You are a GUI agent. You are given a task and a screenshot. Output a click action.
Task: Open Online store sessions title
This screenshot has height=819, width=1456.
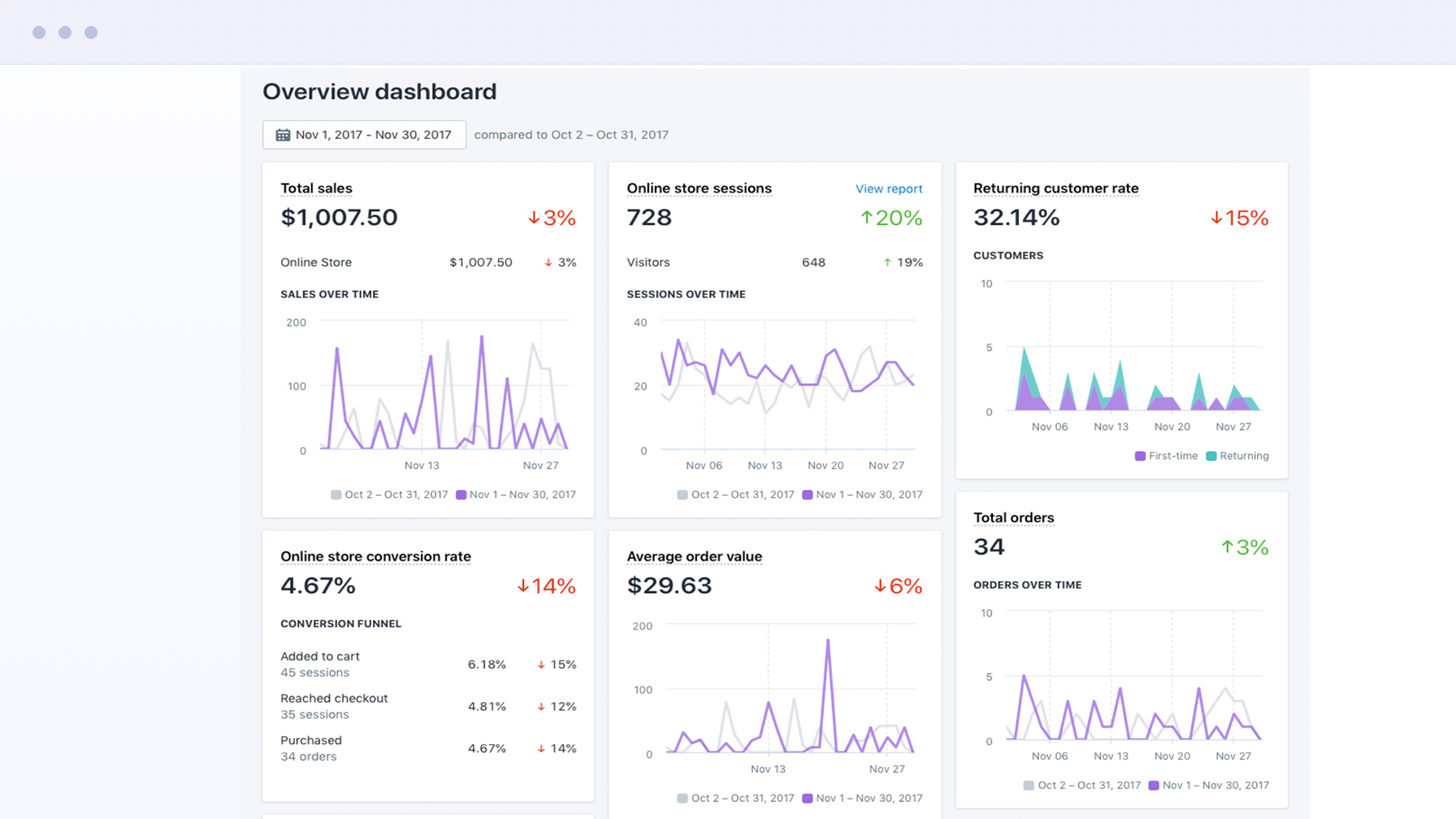tap(699, 188)
